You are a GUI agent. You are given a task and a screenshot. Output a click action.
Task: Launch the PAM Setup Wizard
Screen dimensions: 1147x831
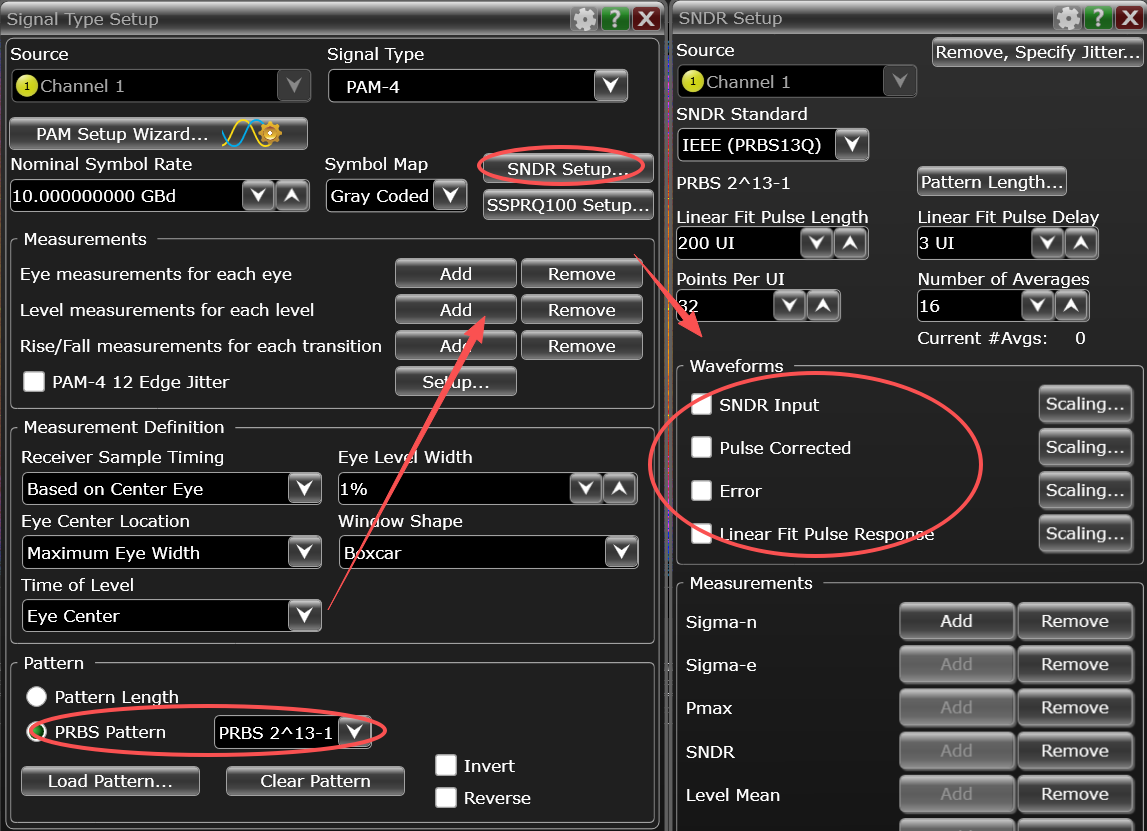coord(158,134)
